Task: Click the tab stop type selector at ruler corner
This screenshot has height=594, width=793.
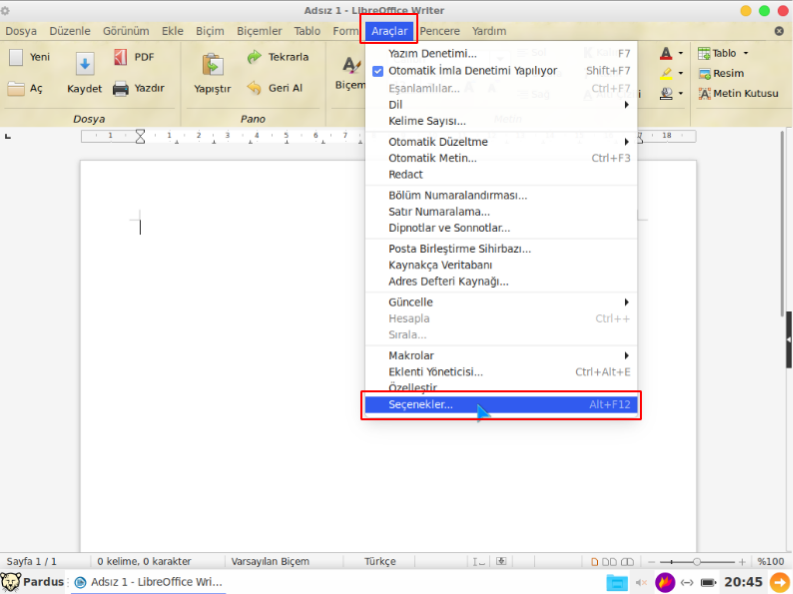Action: point(8,136)
